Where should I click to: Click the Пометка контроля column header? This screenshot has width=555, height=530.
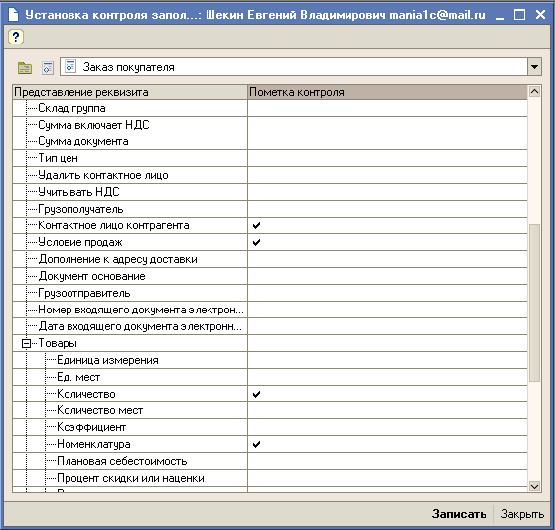(x=387, y=92)
